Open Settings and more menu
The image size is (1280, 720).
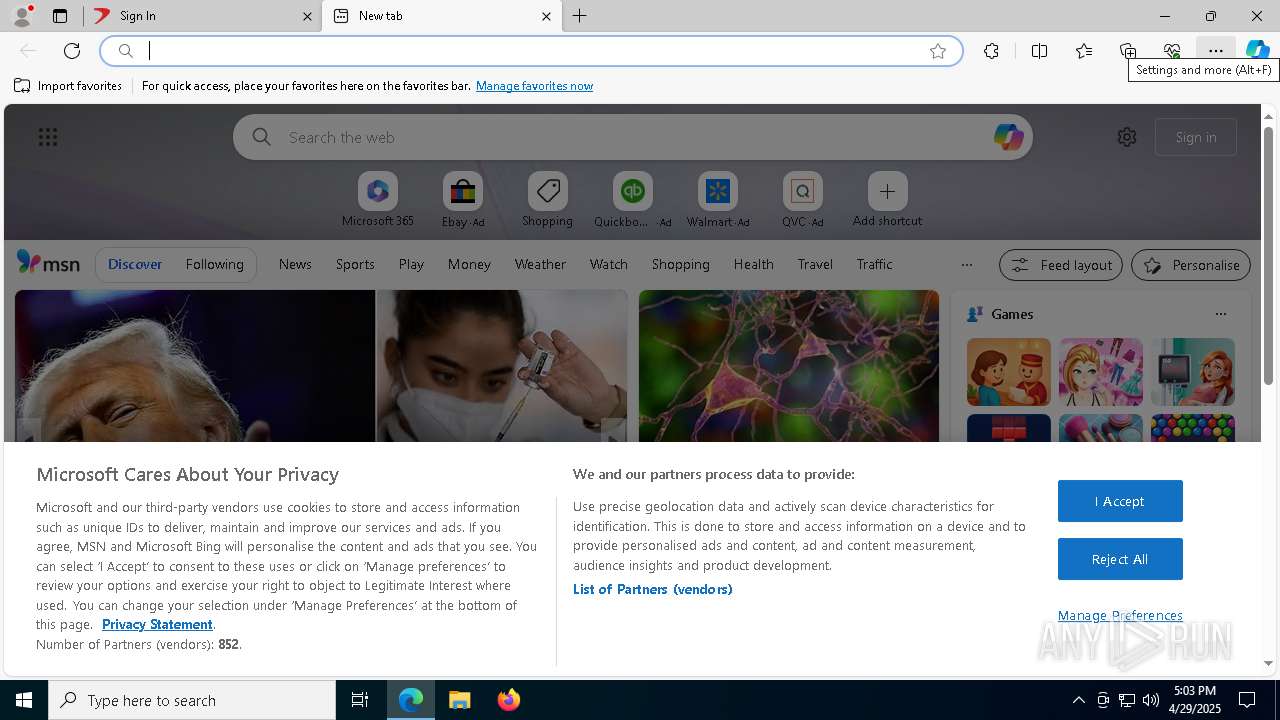pos(1216,51)
